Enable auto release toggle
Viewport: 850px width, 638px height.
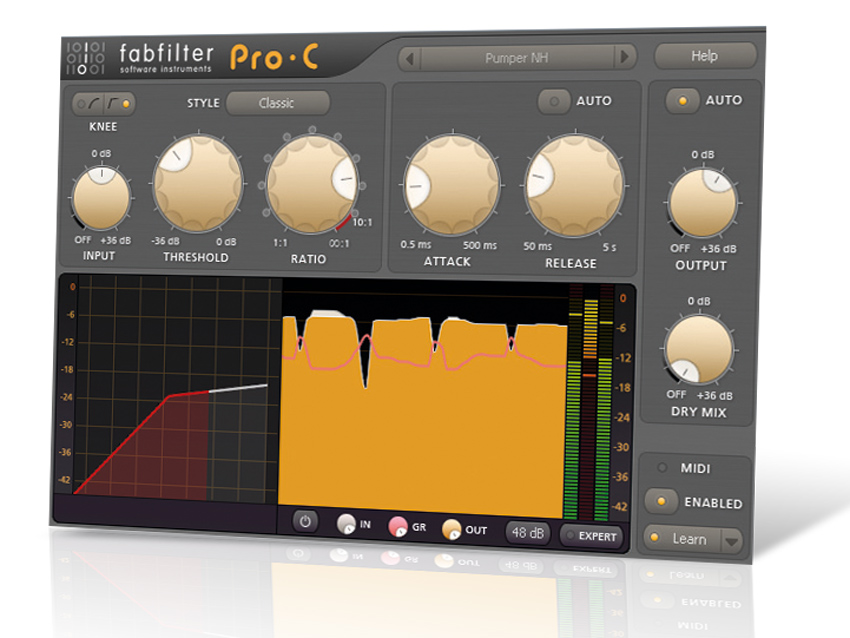[554, 101]
